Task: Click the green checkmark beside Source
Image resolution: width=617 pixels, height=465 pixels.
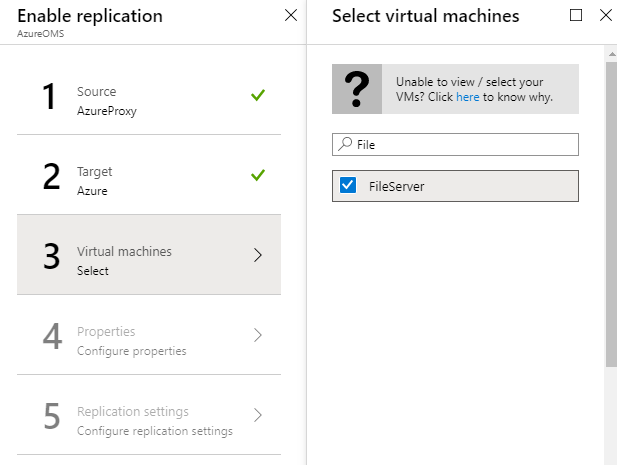Action: click(258, 95)
